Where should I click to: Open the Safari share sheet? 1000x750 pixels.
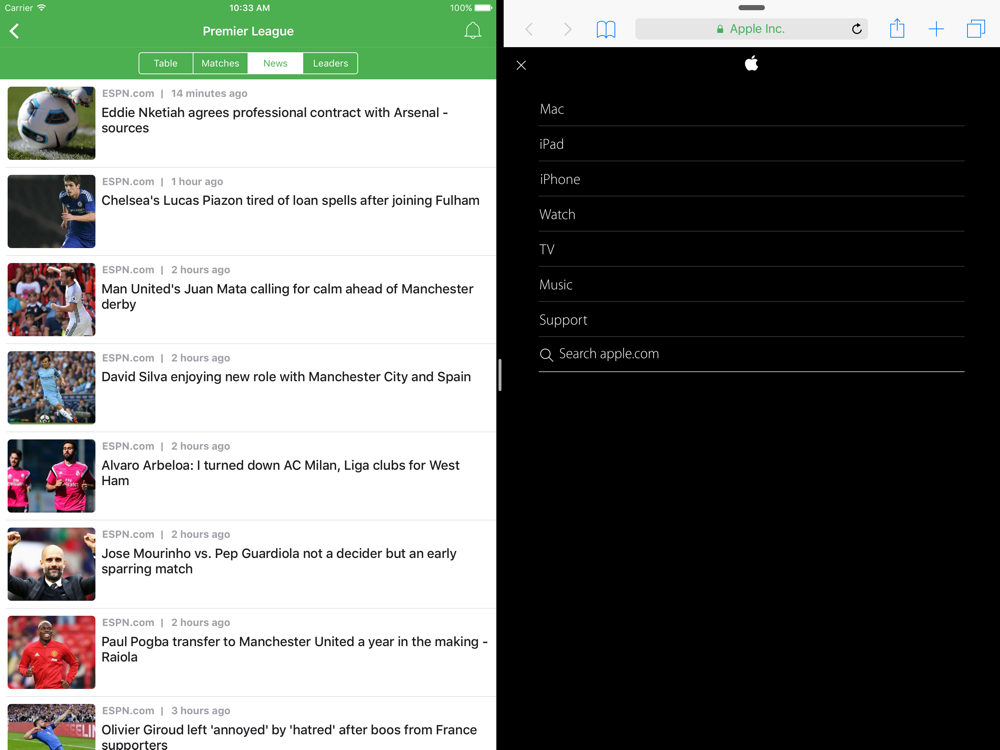pos(897,28)
